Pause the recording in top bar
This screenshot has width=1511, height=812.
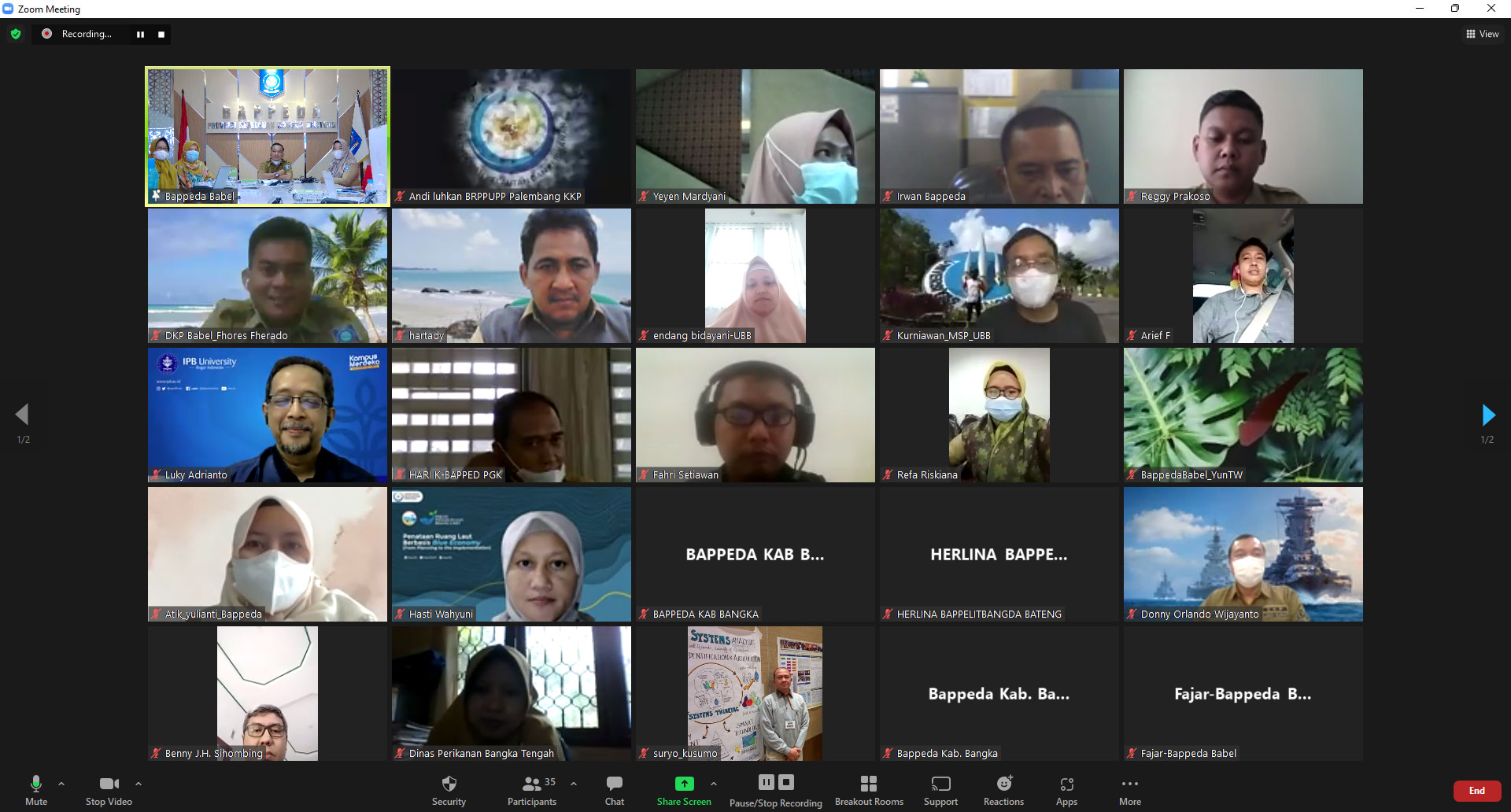point(140,34)
